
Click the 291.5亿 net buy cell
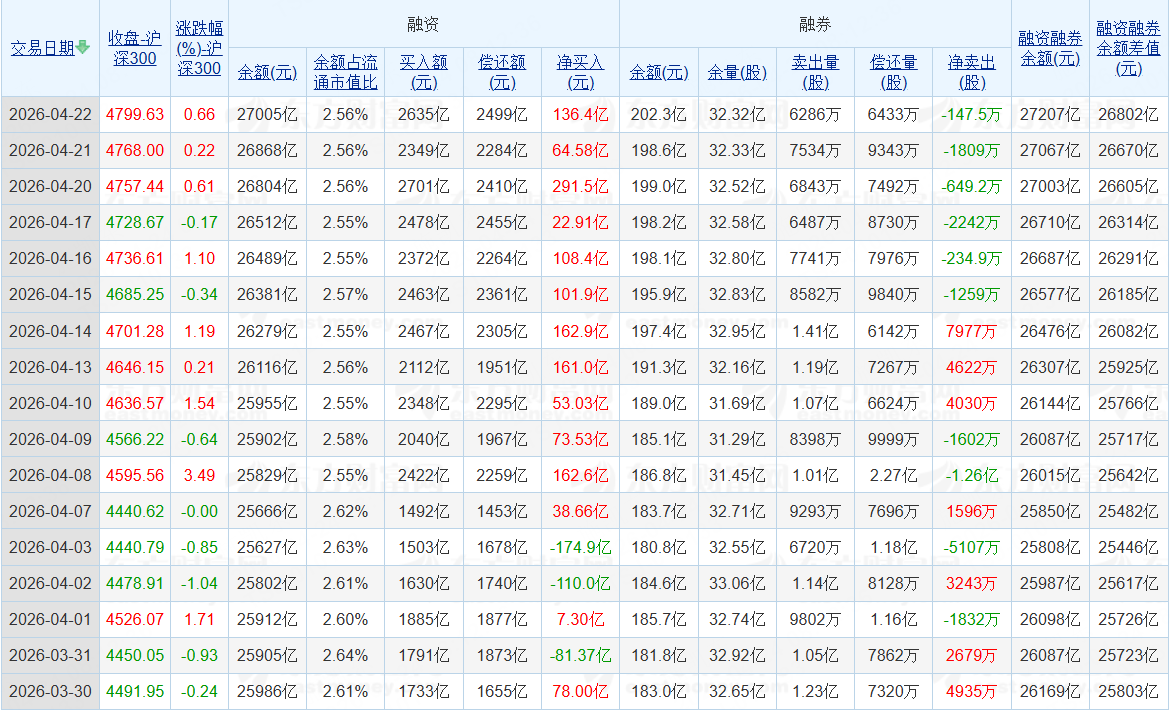[581, 186]
